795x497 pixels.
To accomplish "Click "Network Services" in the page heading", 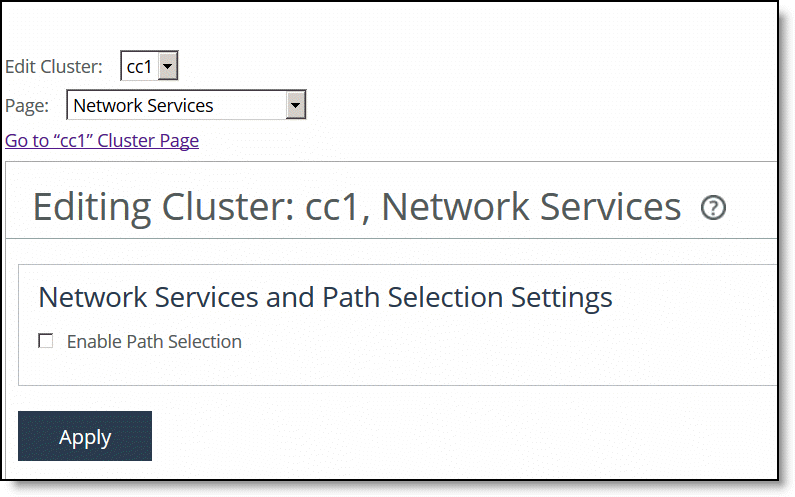I will click(531, 207).
